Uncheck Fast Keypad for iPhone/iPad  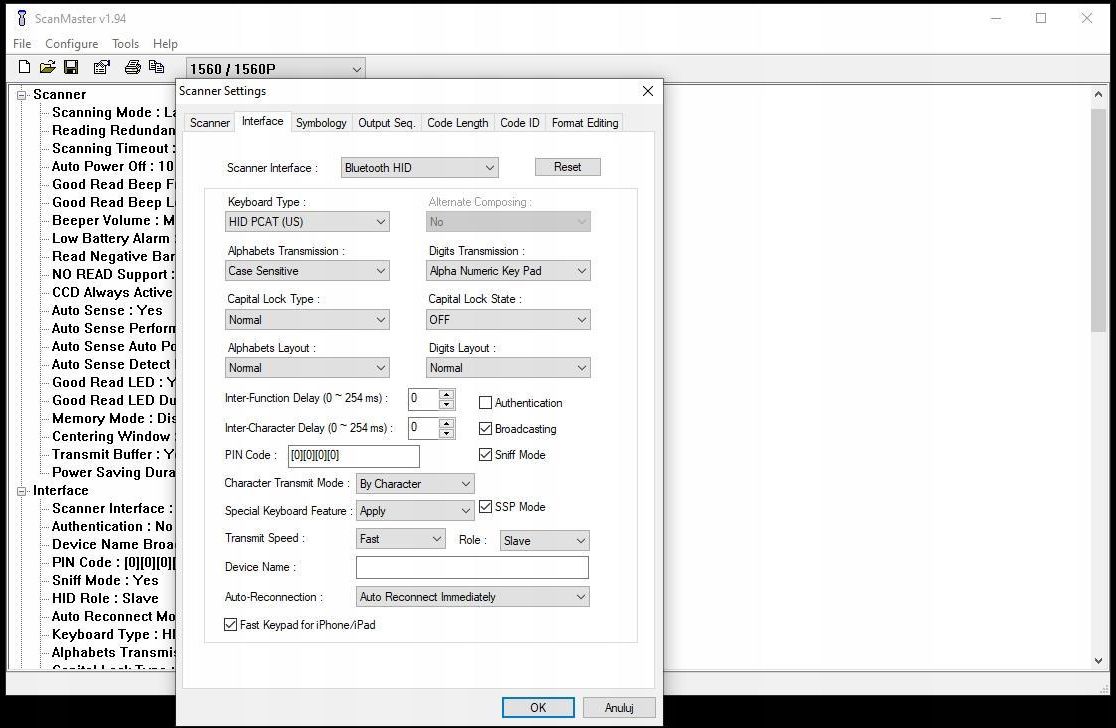230,624
